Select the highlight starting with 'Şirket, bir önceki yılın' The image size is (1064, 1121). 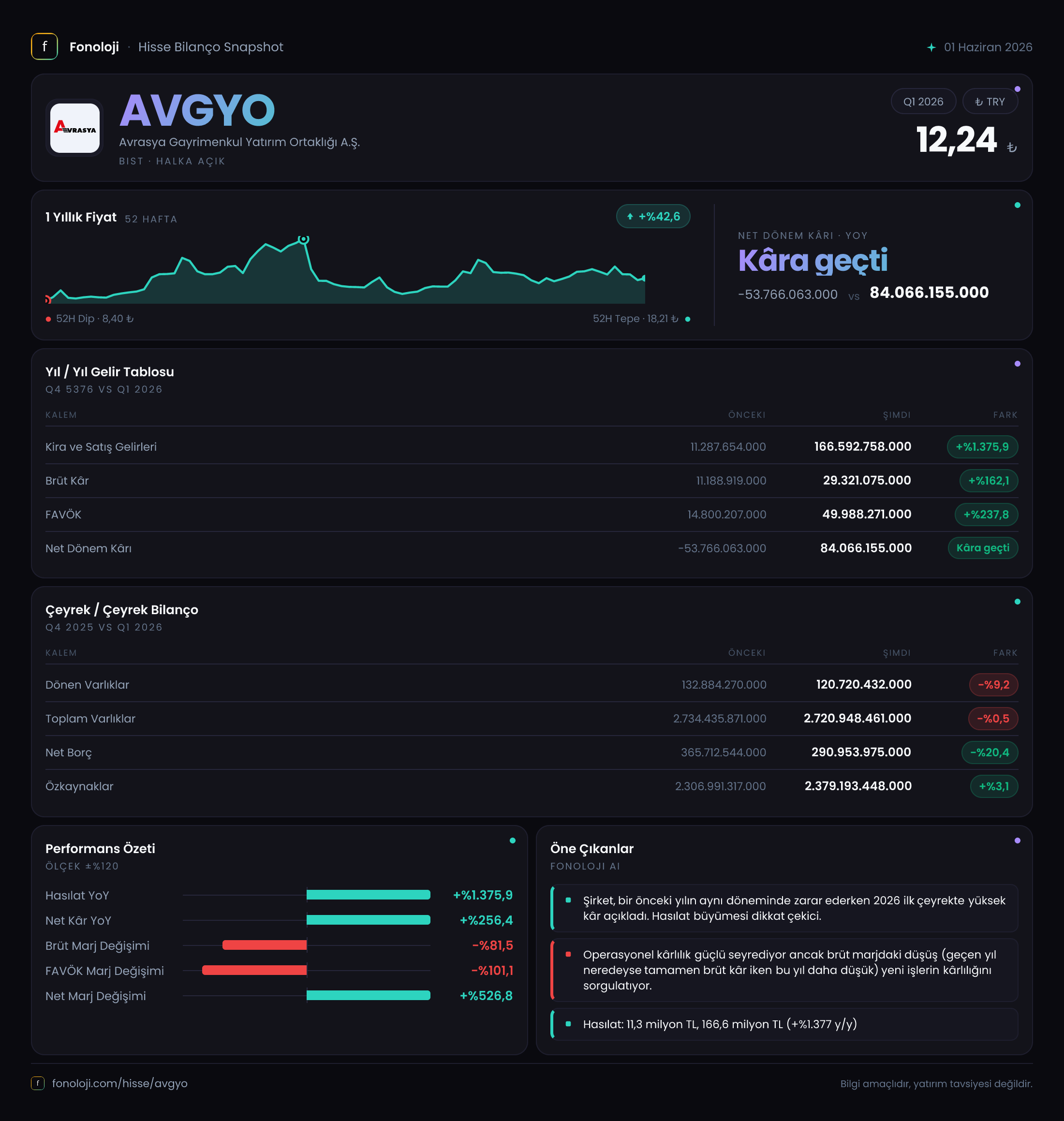784,908
